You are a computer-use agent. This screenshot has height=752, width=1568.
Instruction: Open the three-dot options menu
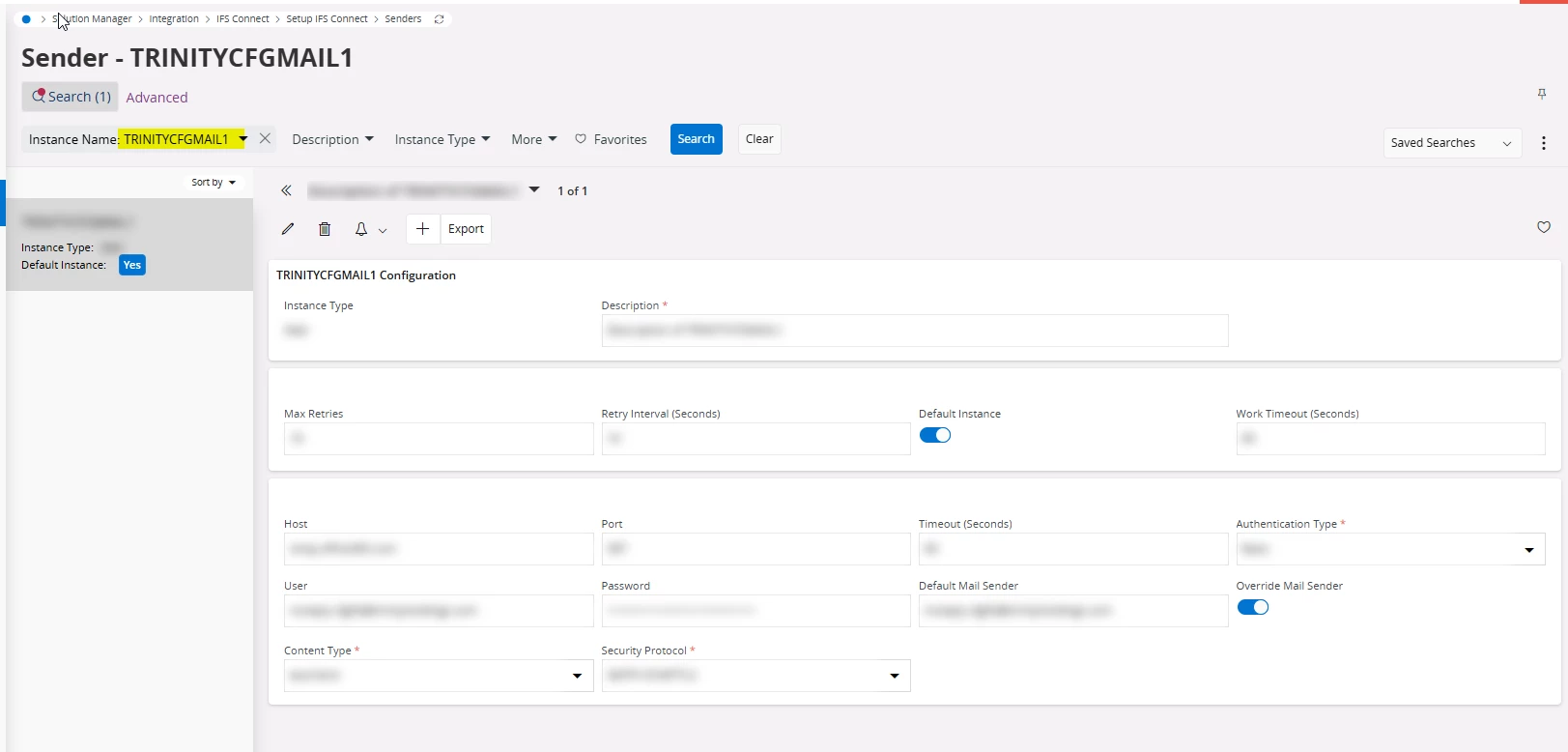tap(1544, 143)
